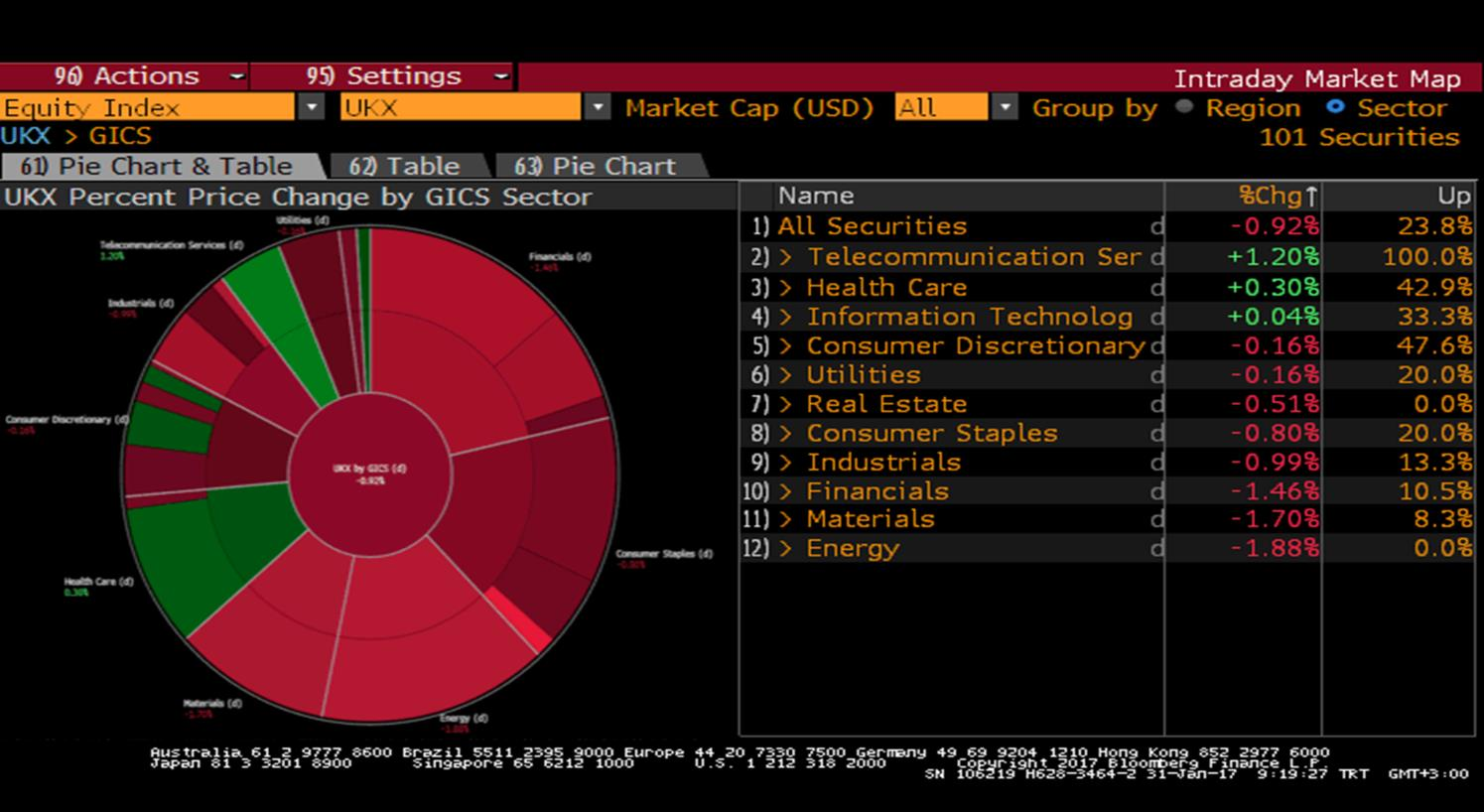
Task: Click the Consumer Staples pie chart label
Action: click(x=664, y=554)
